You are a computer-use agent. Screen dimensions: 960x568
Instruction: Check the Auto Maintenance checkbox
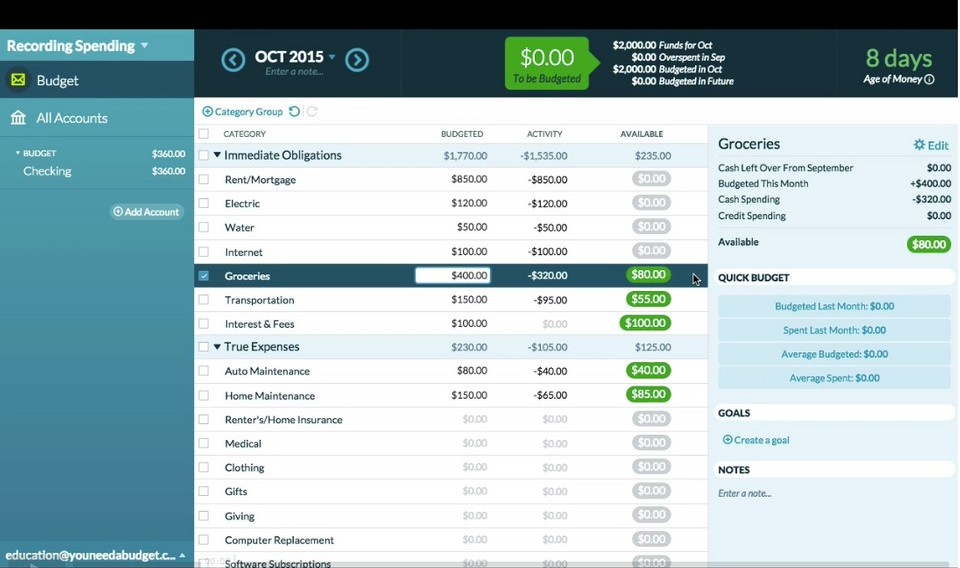[204, 371]
